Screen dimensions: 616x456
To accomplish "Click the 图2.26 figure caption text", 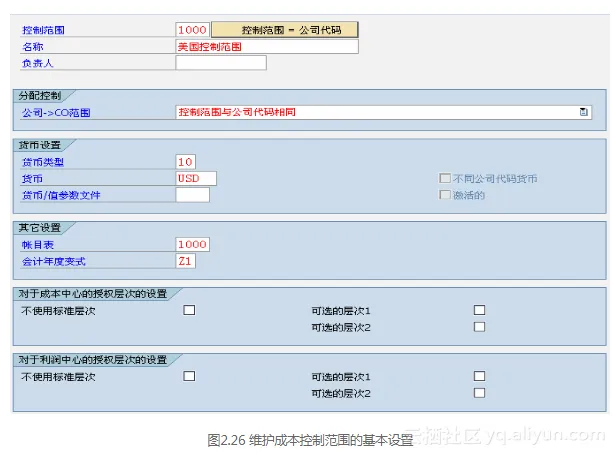I will (310, 440).
